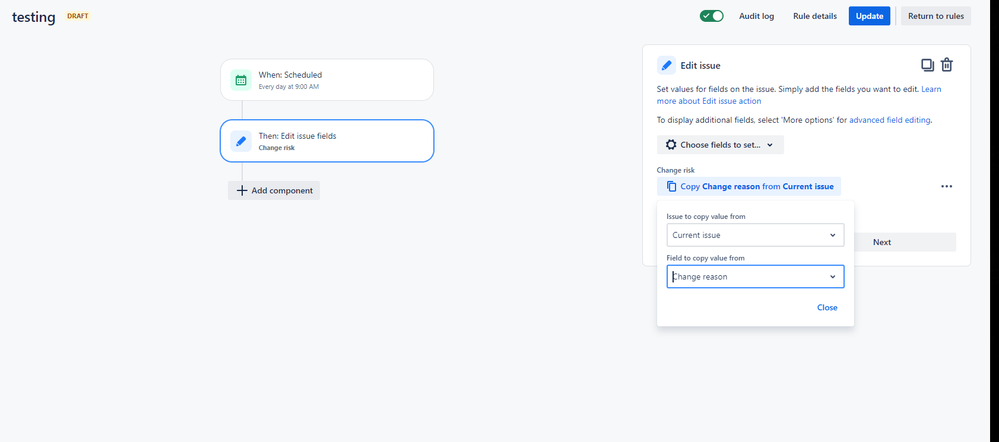Open the Audit log tab
999x442 pixels.
(756, 16)
